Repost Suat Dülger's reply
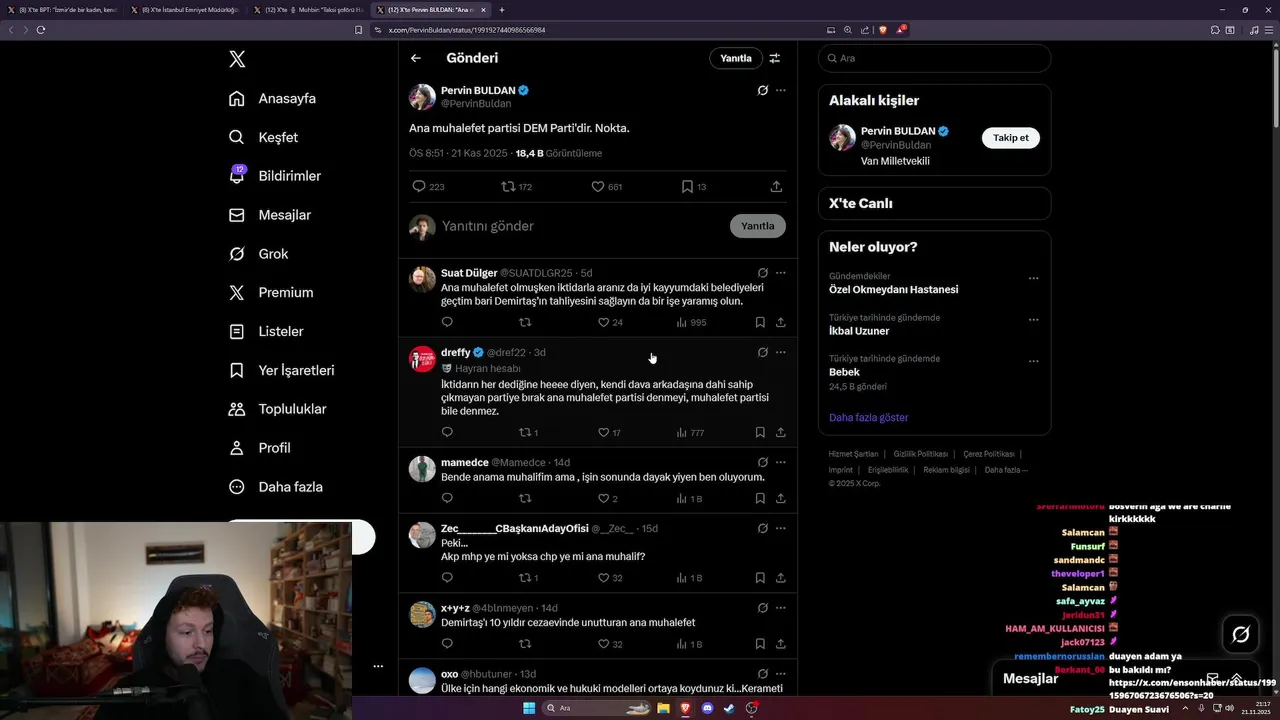The width and height of the screenshot is (1280, 720). (525, 322)
